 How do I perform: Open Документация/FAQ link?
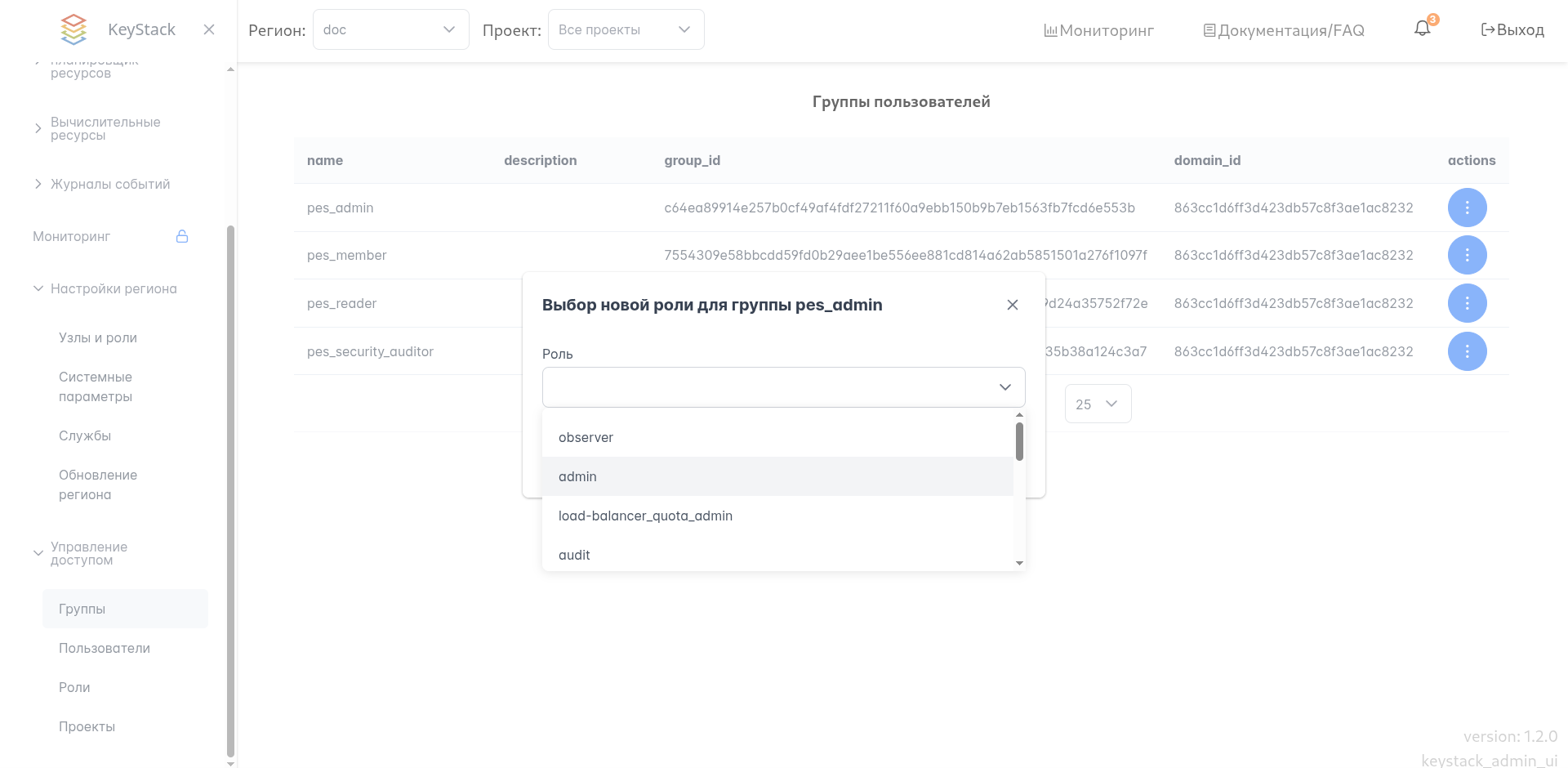[x=1284, y=30]
